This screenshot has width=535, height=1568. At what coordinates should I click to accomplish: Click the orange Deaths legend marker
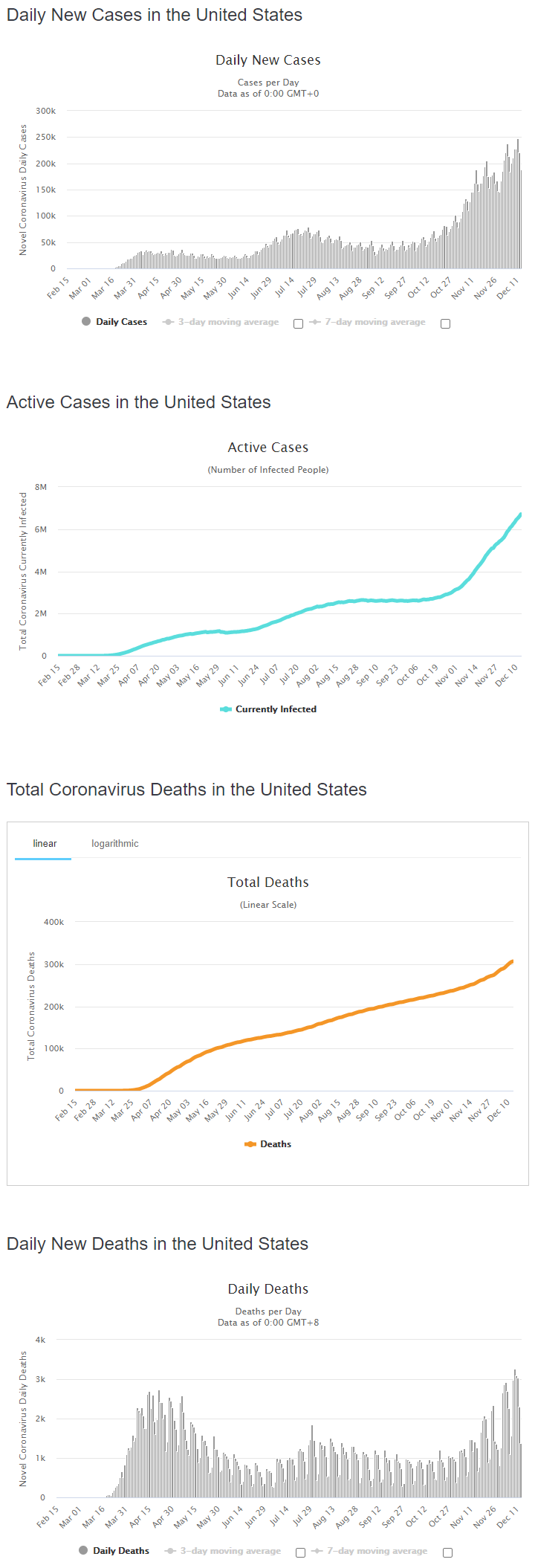[x=250, y=1144]
